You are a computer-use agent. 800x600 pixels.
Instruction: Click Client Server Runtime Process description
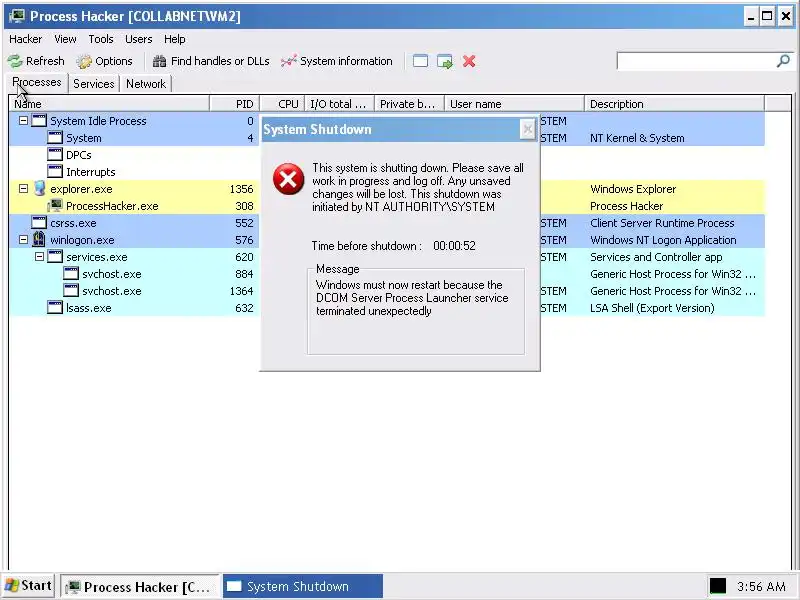(662, 222)
